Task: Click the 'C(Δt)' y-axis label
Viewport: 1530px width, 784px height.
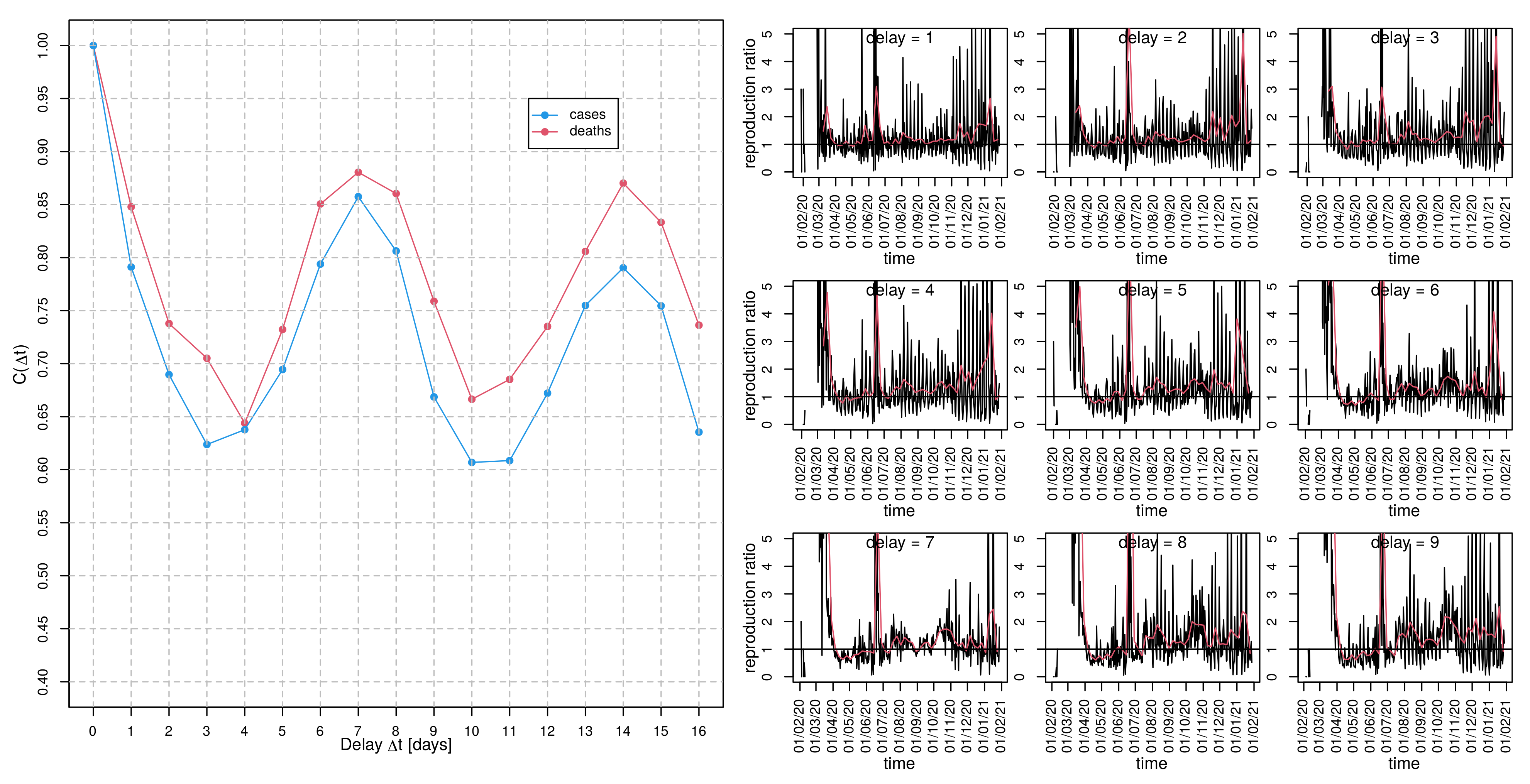Action: [x=21, y=364]
